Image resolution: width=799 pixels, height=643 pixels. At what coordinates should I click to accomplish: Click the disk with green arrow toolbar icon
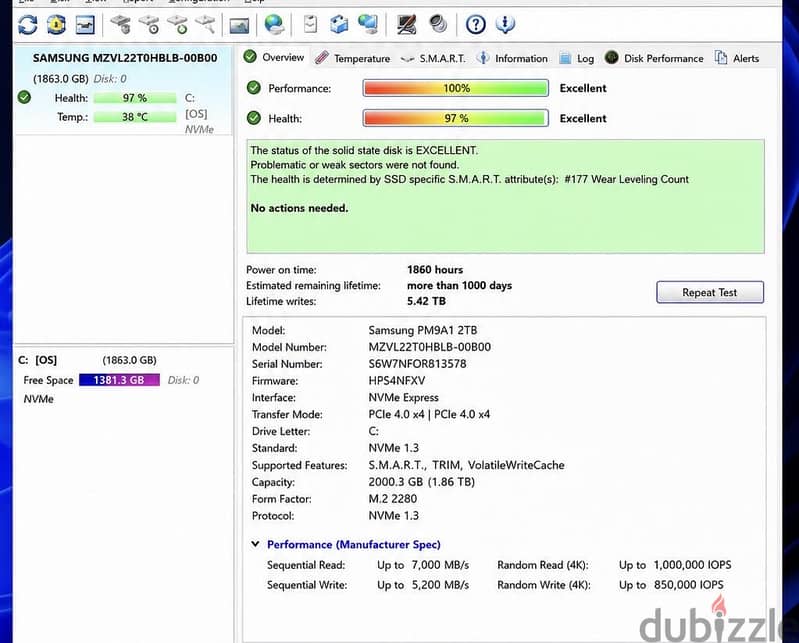coord(177,24)
